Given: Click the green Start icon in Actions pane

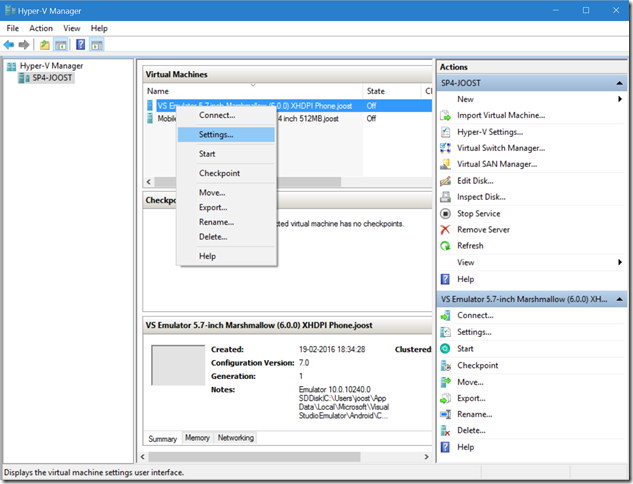Looking at the screenshot, I should click(x=445, y=349).
